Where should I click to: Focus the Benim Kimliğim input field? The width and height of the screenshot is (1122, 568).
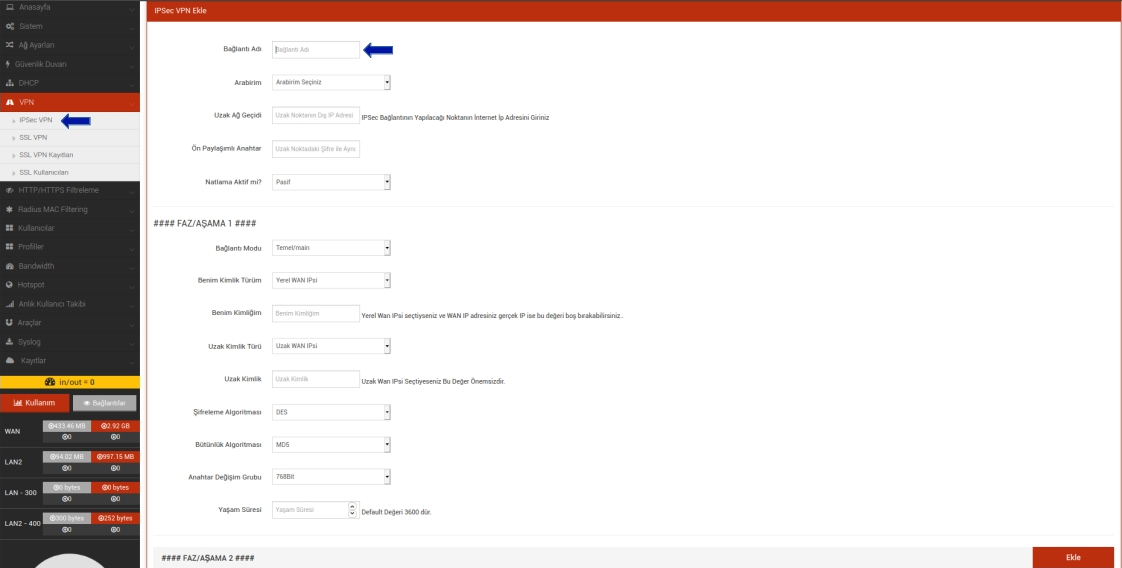[316, 313]
